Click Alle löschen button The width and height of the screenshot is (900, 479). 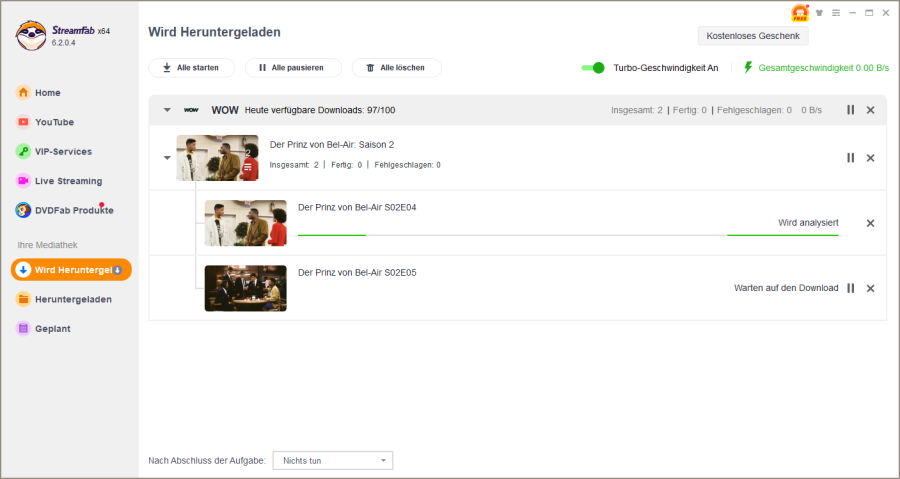(397, 68)
